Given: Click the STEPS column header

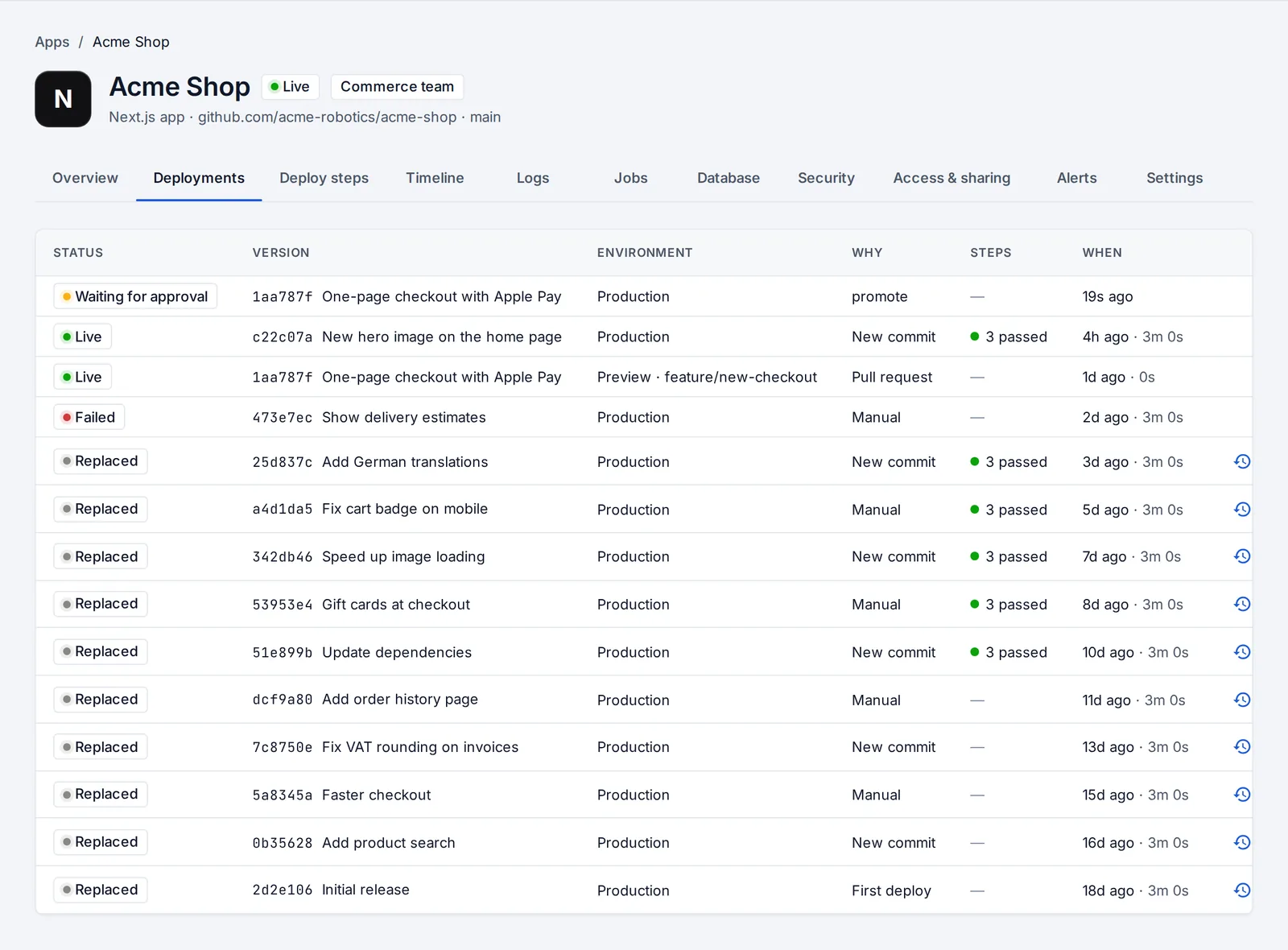Looking at the screenshot, I should point(990,253).
